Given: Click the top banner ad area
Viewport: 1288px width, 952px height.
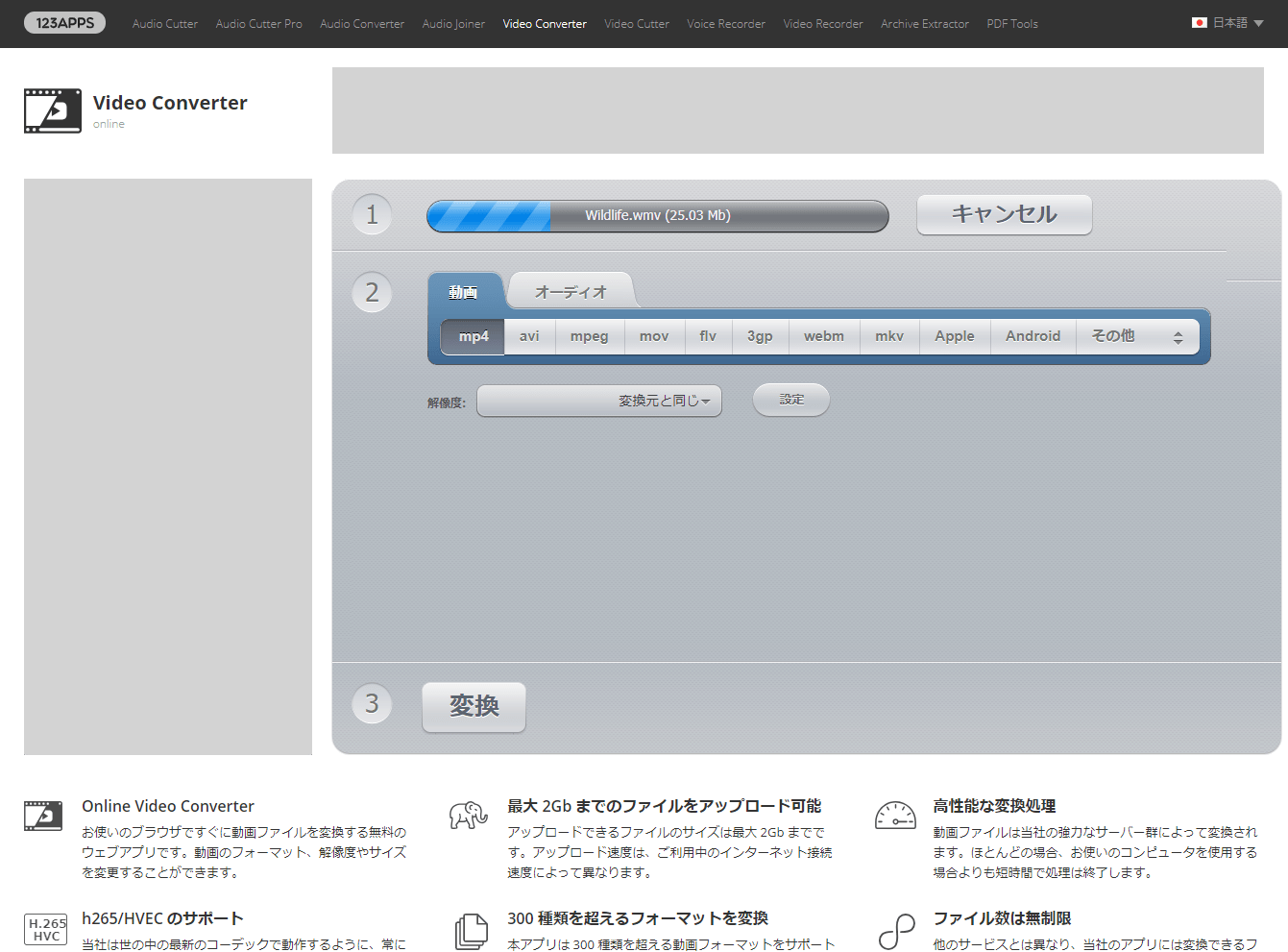Looking at the screenshot, I should 798,110.
